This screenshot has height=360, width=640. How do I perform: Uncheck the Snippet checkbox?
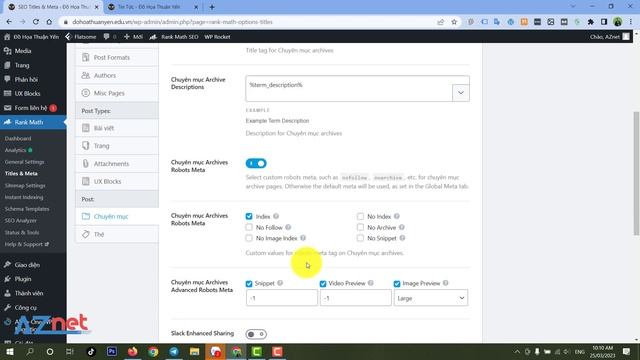tap(249, 283)
